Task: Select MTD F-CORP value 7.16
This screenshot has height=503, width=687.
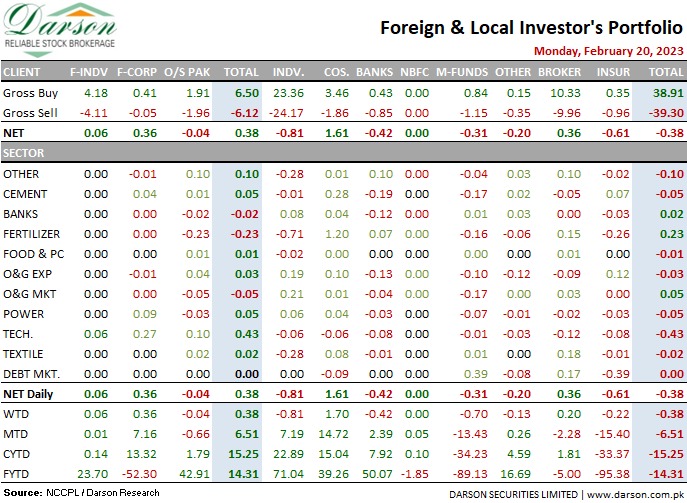Action: pyautogui.click(x=145, y=434)
